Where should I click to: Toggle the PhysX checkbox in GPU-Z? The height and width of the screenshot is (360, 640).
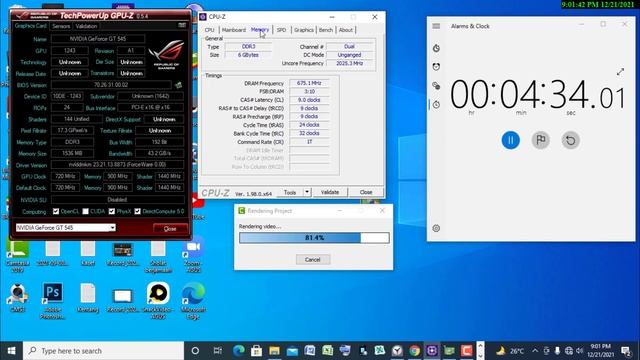coord(112,211)
